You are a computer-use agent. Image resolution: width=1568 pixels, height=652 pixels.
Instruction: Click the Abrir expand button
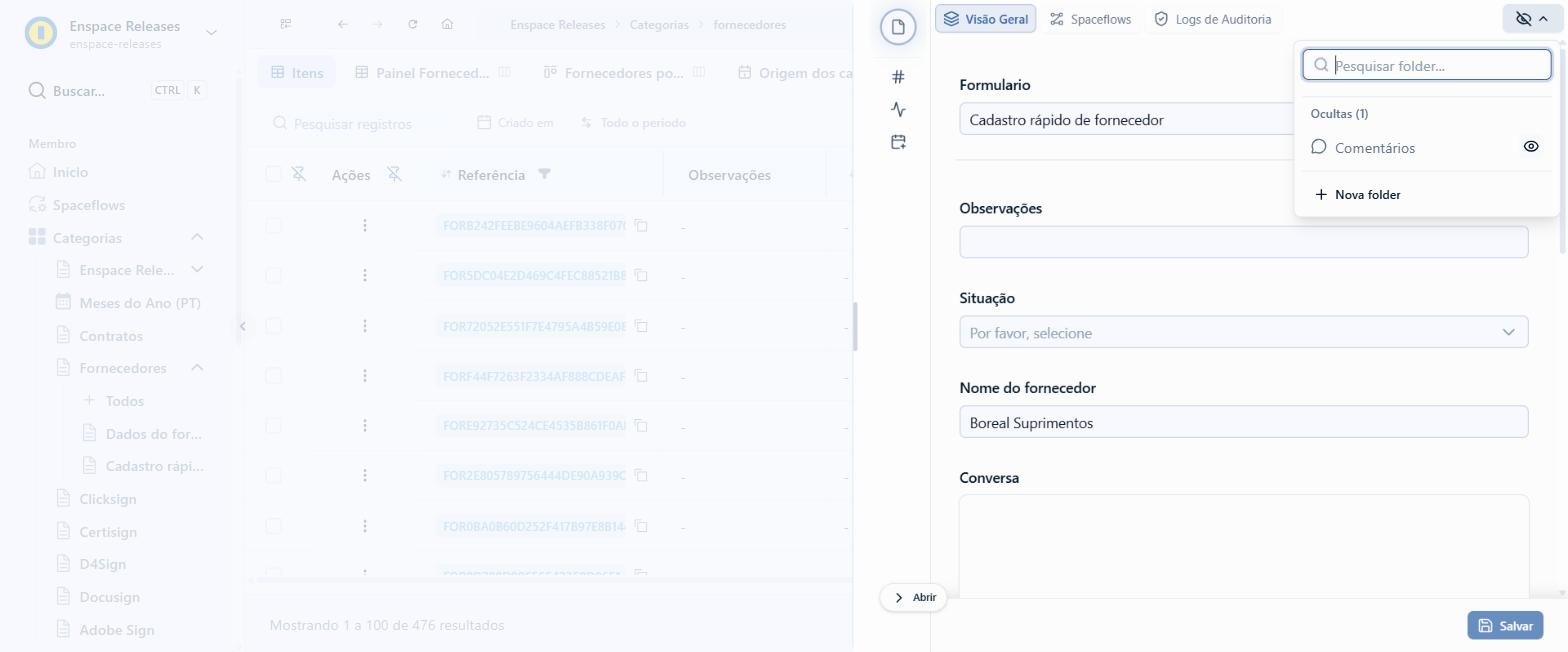pos(914,597)
